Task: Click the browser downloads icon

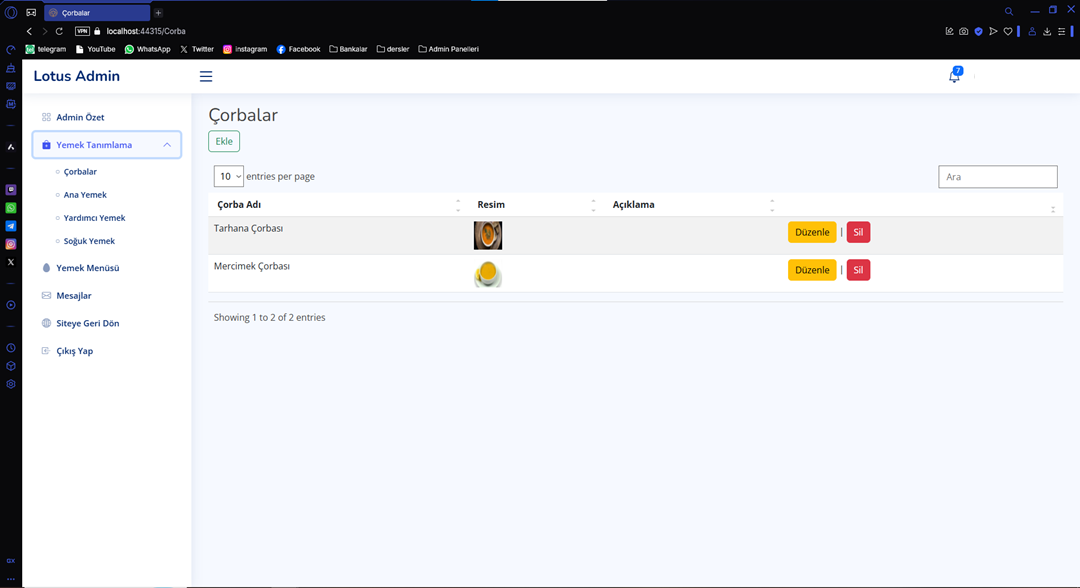Action: (x=1047, y=31)
